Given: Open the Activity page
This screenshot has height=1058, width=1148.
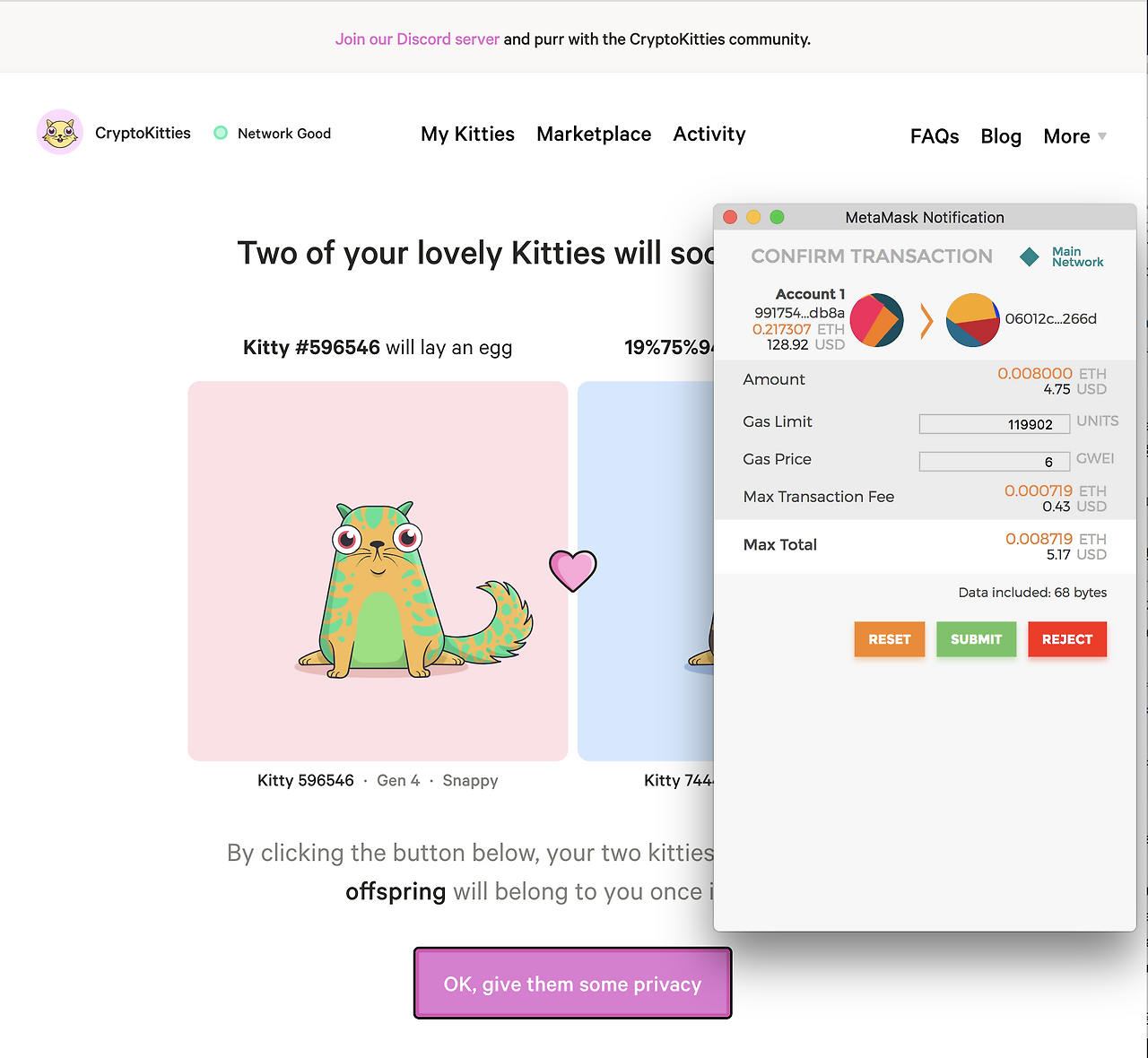Looking at the screenshot, I should pyautogui.click(x=709, y=134).
